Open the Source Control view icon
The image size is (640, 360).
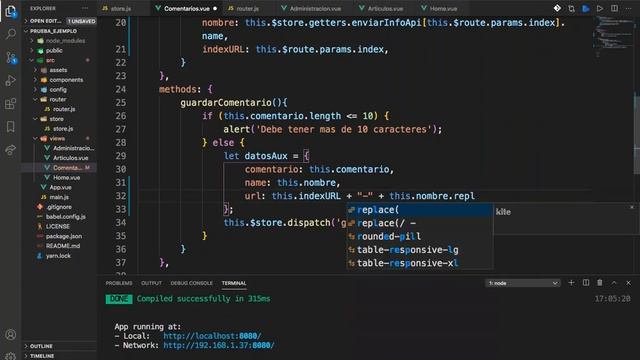pos(11,58)
